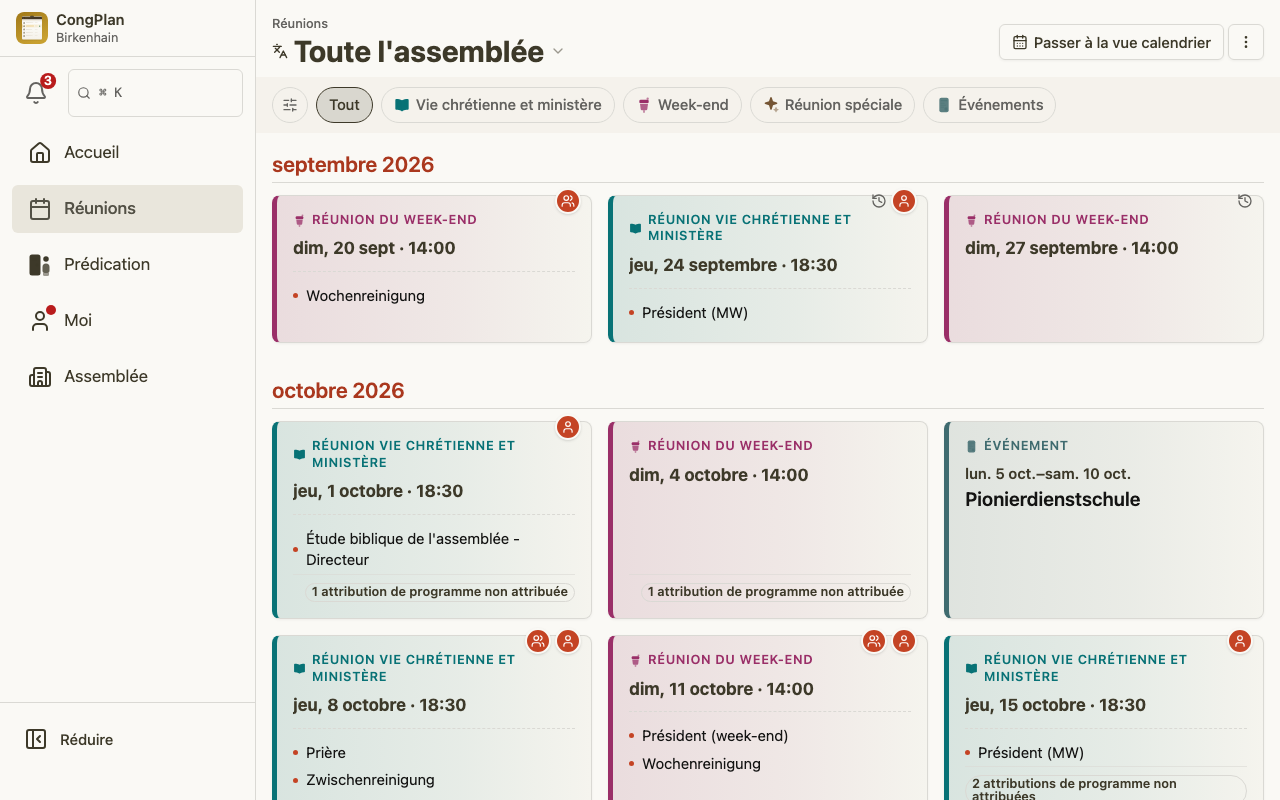Viewport: 1280px width, 800px height.
Task: Switch with Passer à la vue calendrier
Action: click(1111, 42)
